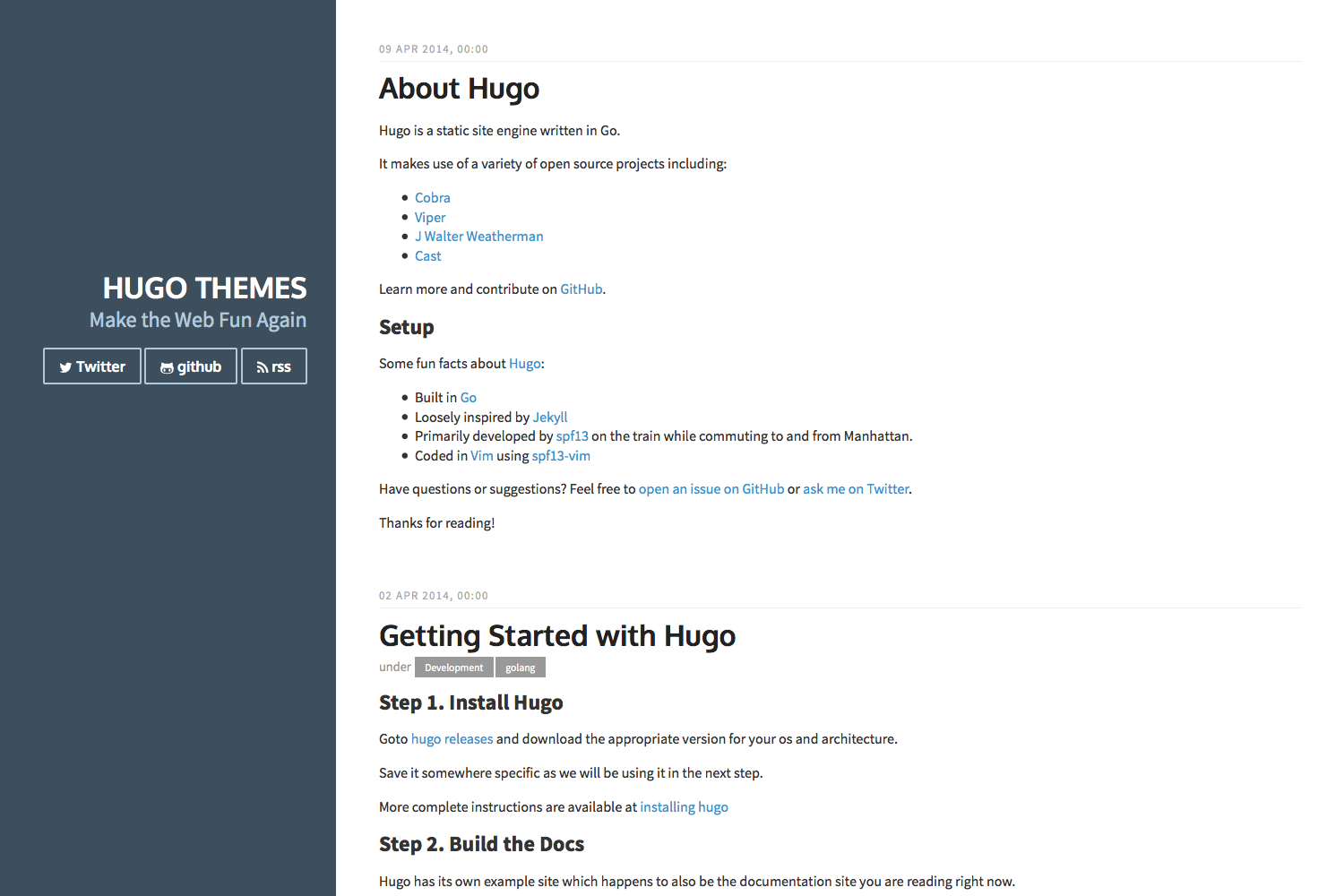Click the rss button label text
The width and height of the screenshot is (1344, 896).
281,367
